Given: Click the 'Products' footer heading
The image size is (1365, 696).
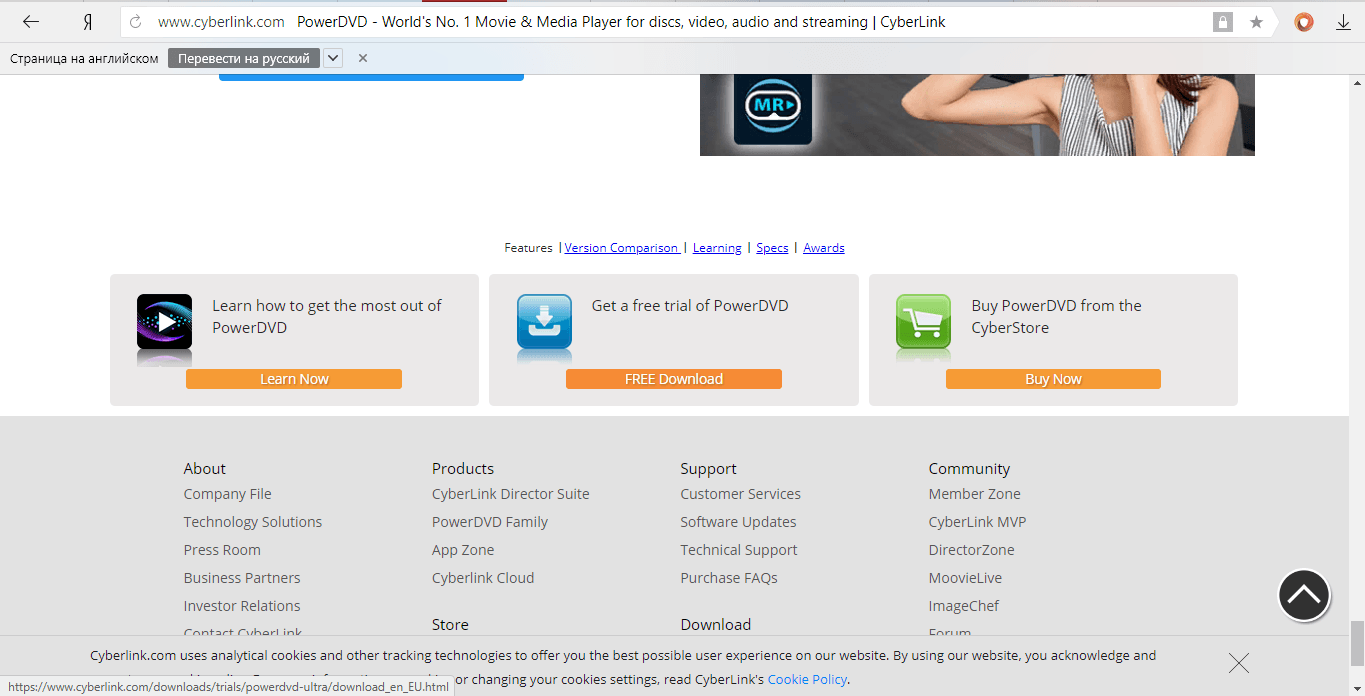Looking at the screenshot, I should point(463,468).
